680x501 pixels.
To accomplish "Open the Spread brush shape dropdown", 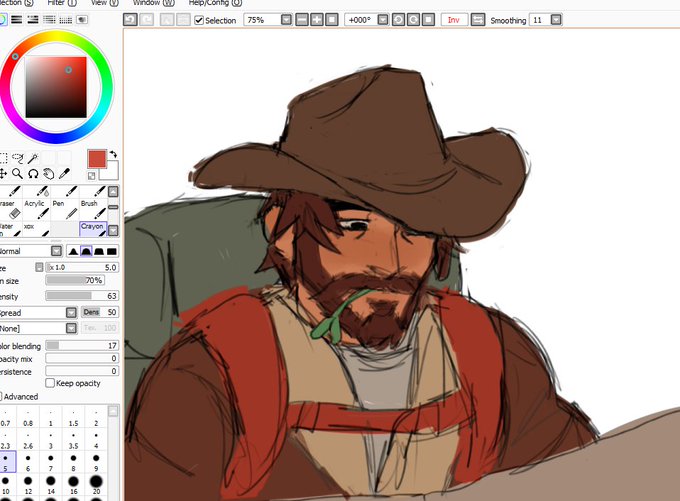I will tap(71, 313).
